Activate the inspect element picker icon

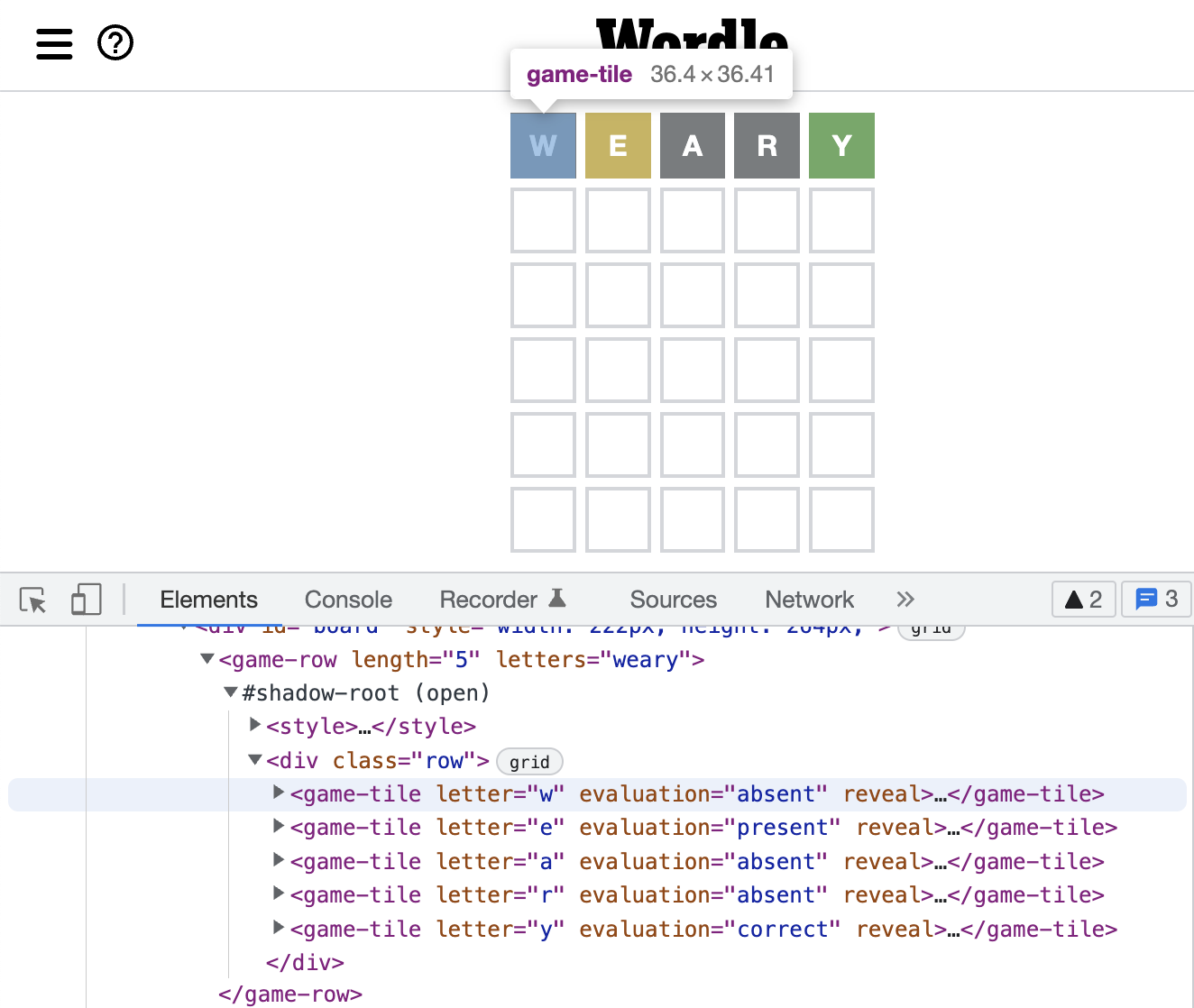click(x=33, y=600)
